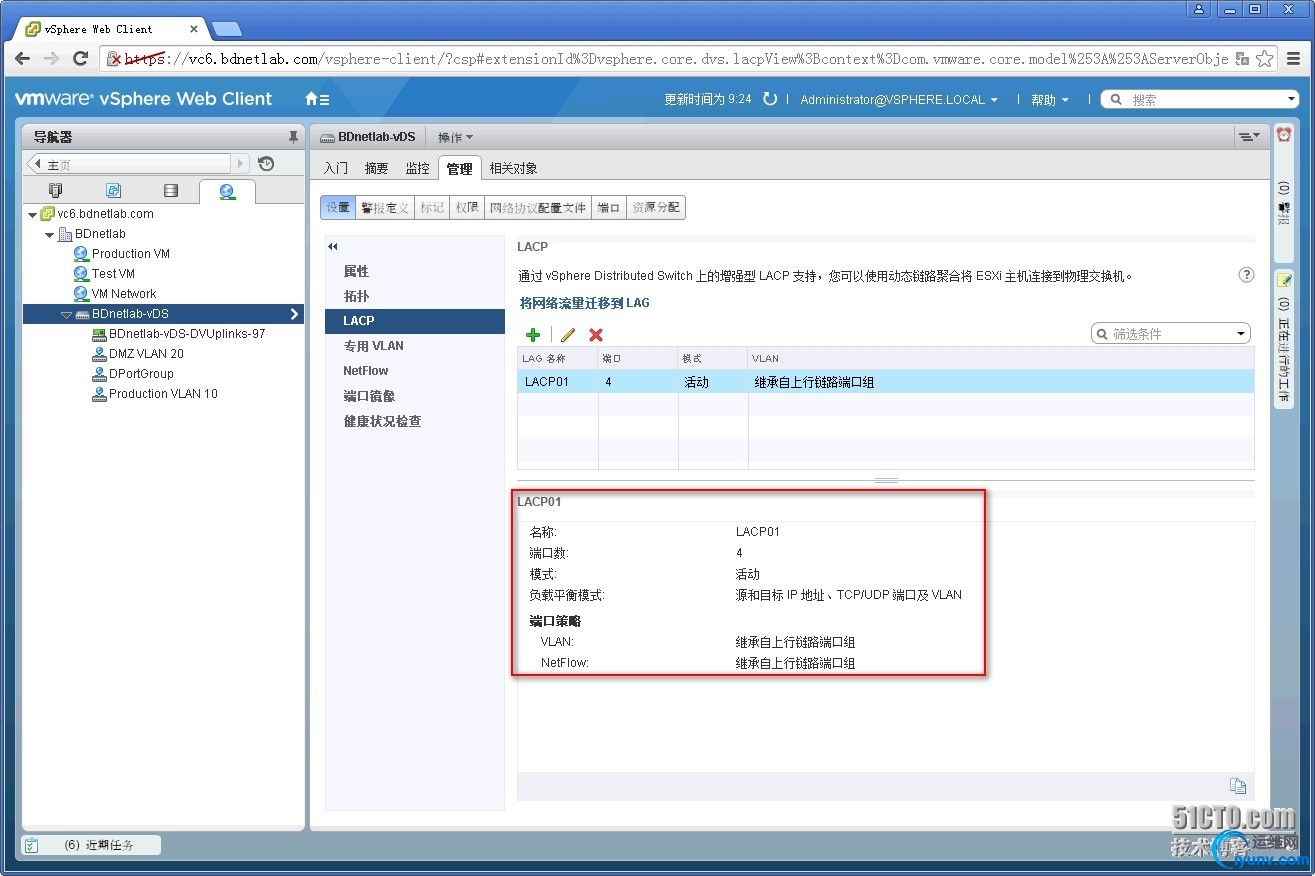Screen dimensions: 1315x876
Task: Open 筛选条件 filter dropdown arrow
Action: pyautogui.click(x=1241, y=334)
